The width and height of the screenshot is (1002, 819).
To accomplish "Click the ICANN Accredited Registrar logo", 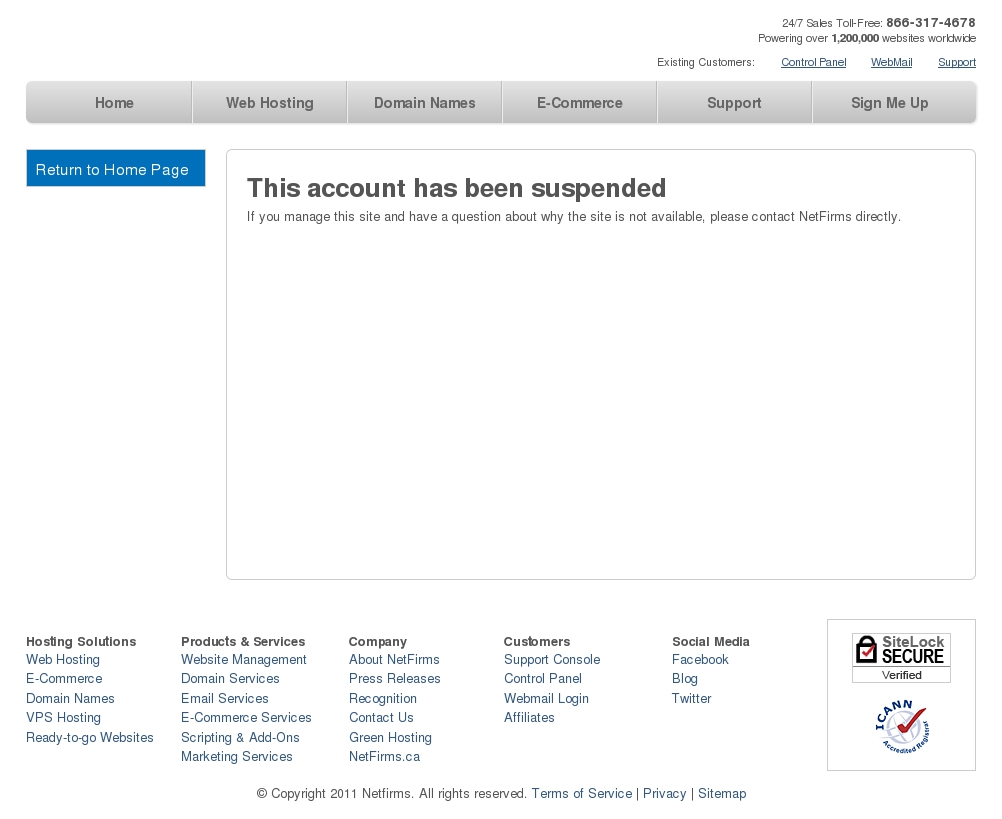I will tap(902, 727).
